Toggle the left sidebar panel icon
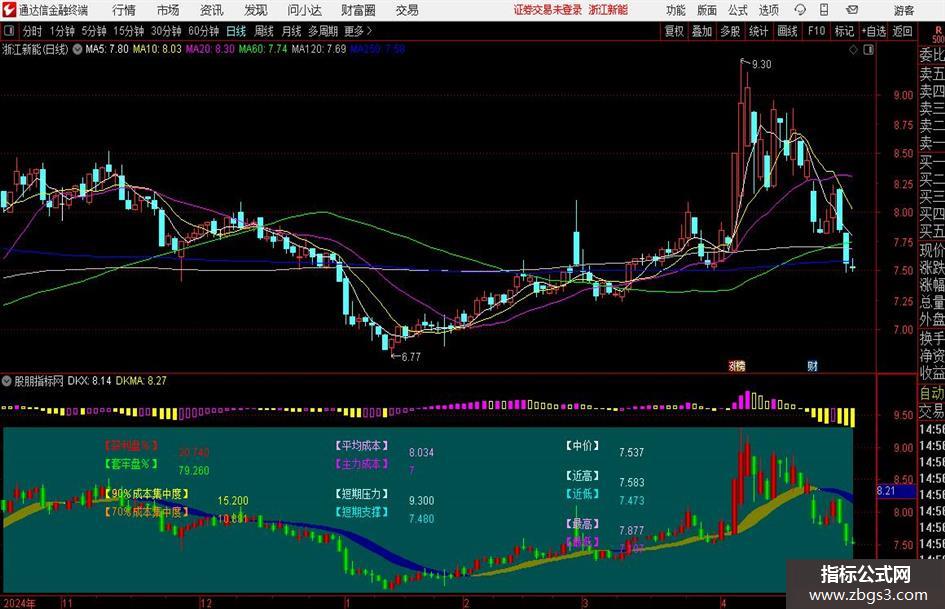The width and height of the screenshot is (945, 609). click(x=8, y=31)
